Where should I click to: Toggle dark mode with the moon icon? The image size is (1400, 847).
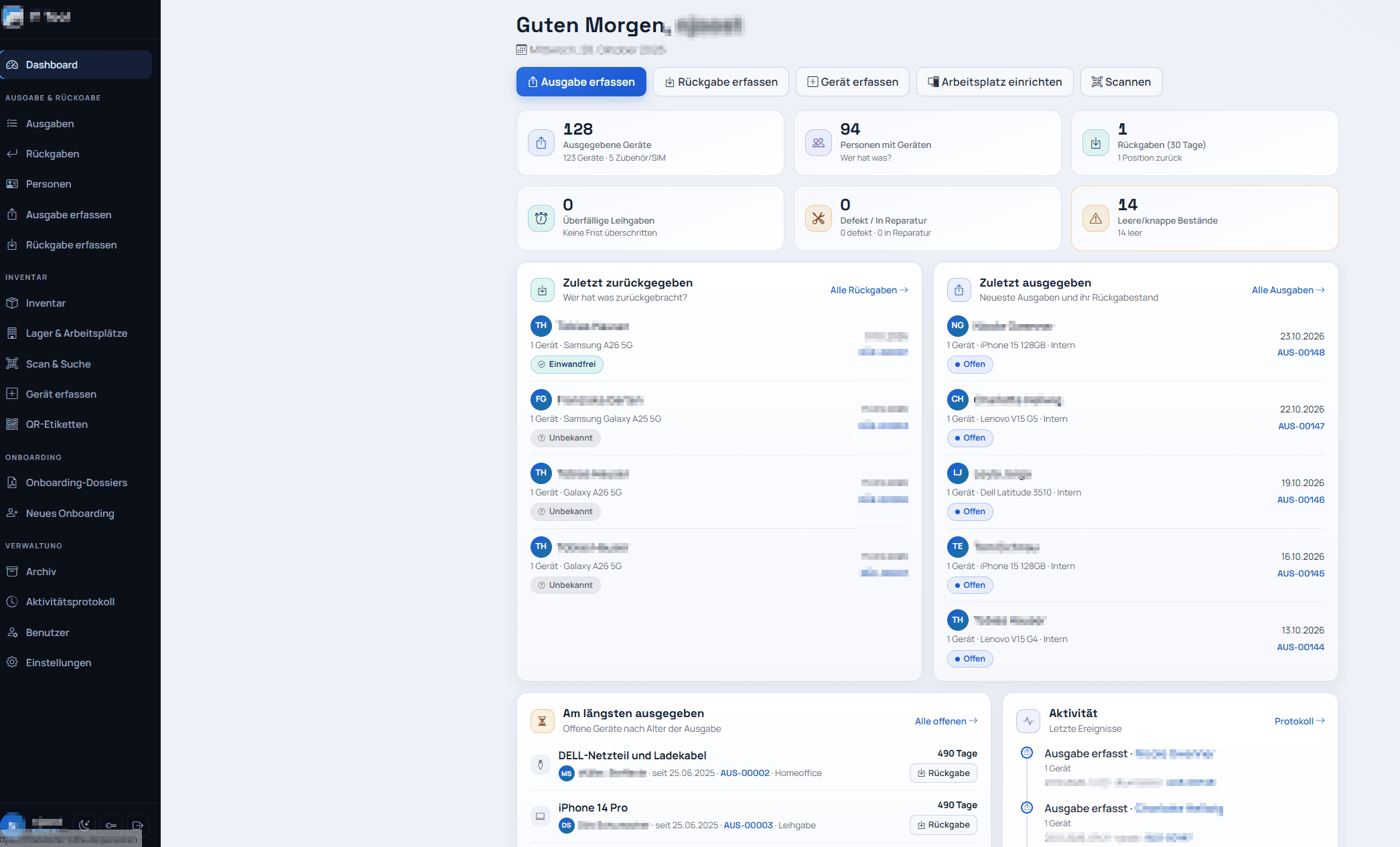tap(84, 825)
